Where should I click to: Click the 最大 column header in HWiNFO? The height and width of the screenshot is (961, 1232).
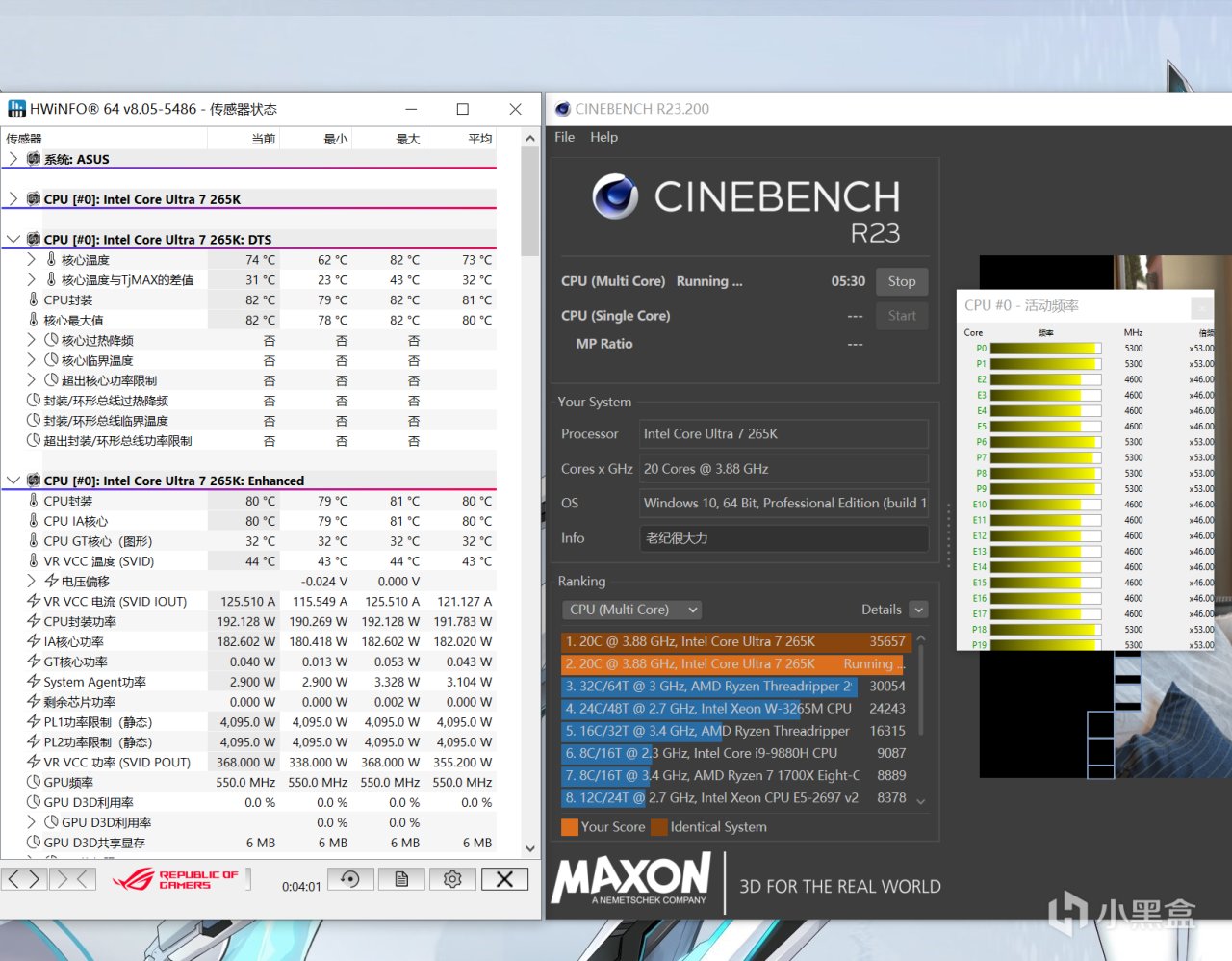(x=407, y=139)
